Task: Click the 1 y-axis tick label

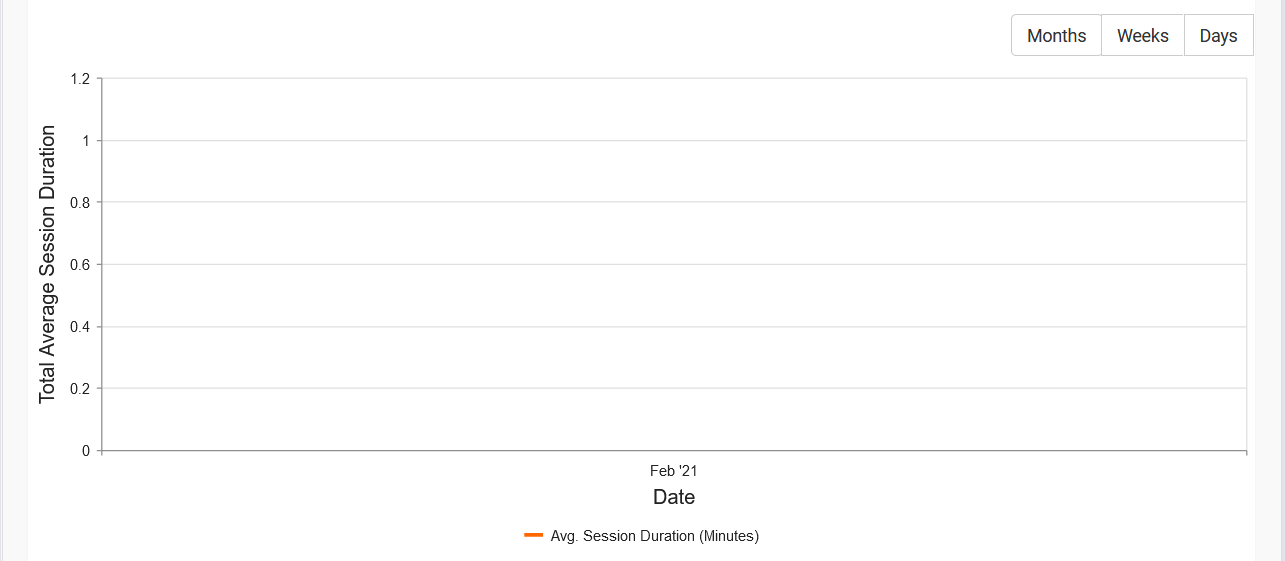Action: click(86, 141)
